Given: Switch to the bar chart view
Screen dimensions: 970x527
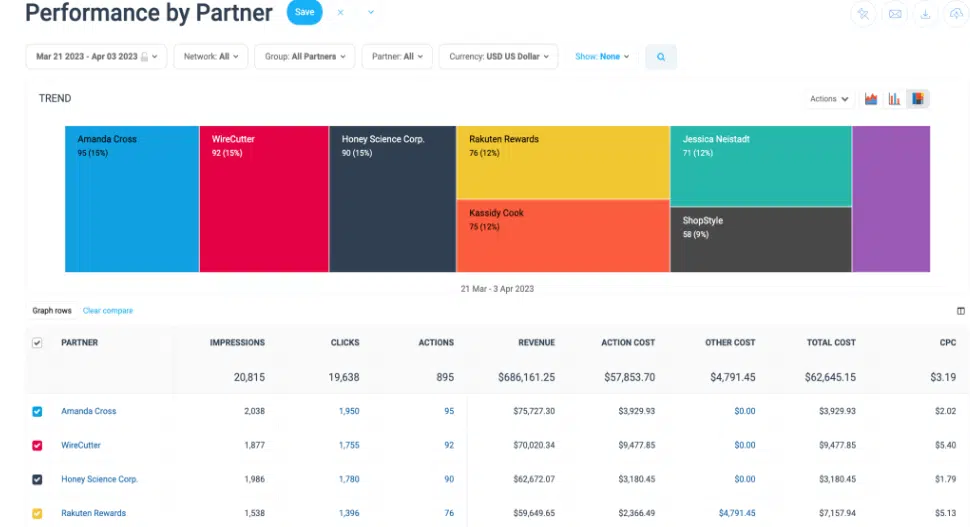Looking at the screenshot, I should (x=894, y=99).
